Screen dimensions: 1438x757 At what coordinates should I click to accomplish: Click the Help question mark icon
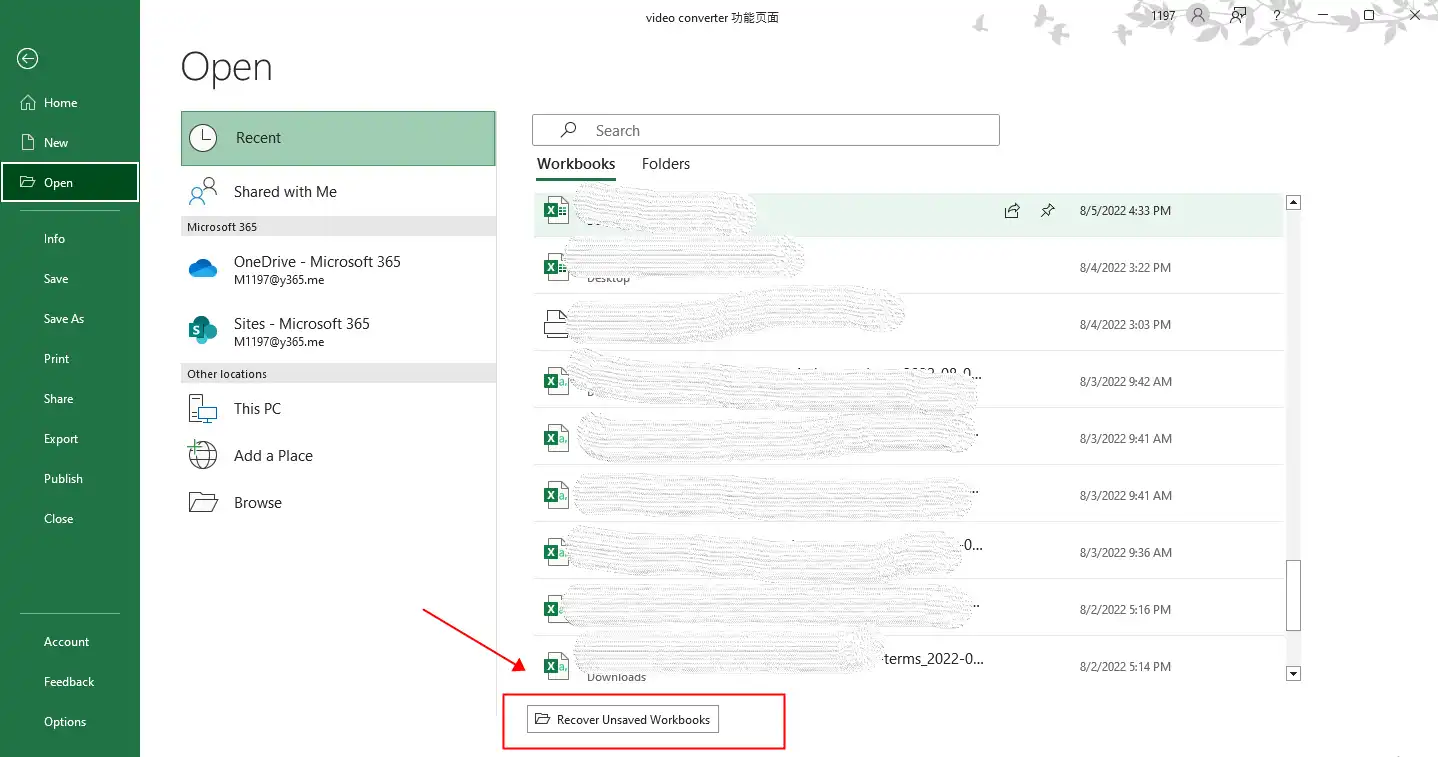(x=1277, y=15)
